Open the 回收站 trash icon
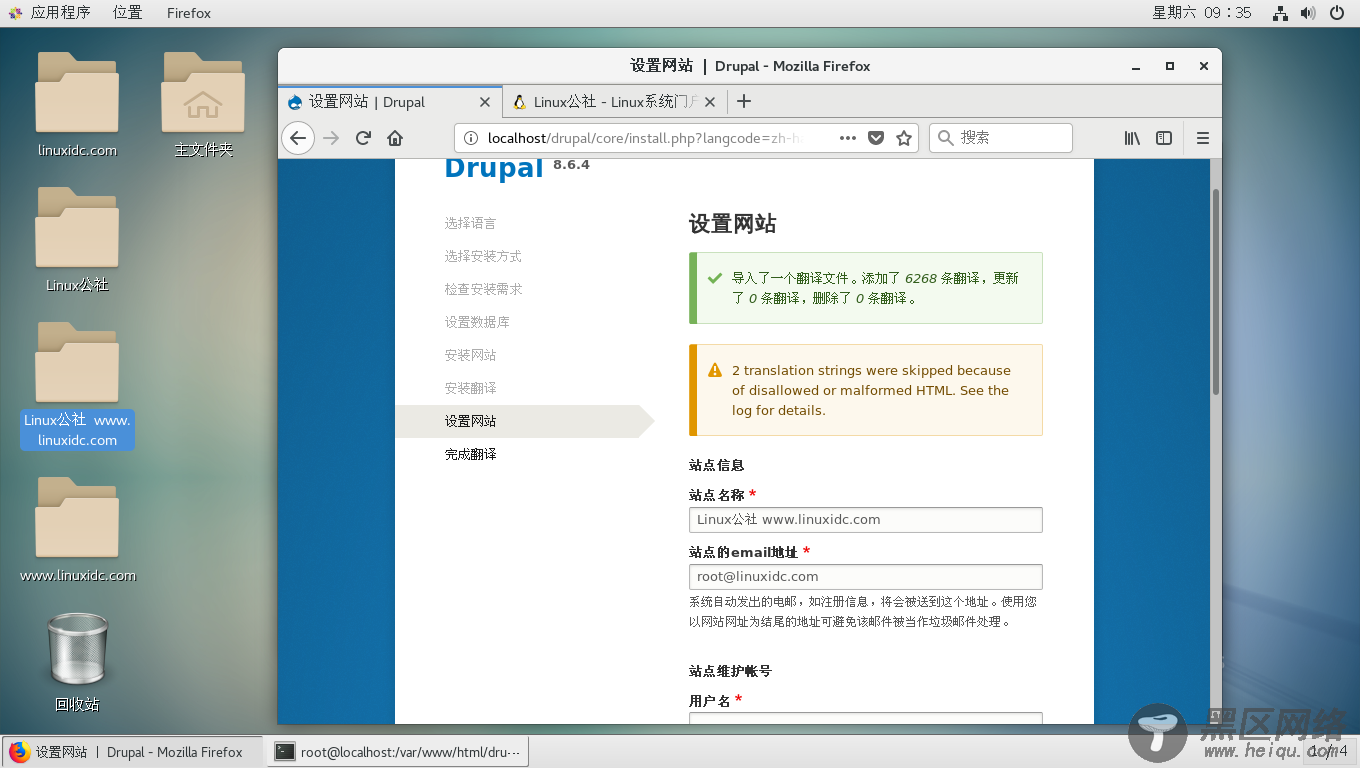Image resolution: width=1360 pixels, height=768 pixels. click(x=77, y=662)
